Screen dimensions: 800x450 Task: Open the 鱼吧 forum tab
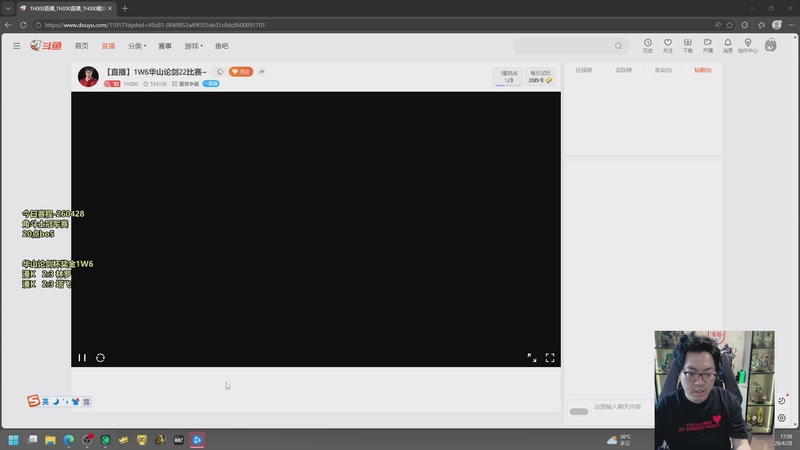click(x=221, y=46)
